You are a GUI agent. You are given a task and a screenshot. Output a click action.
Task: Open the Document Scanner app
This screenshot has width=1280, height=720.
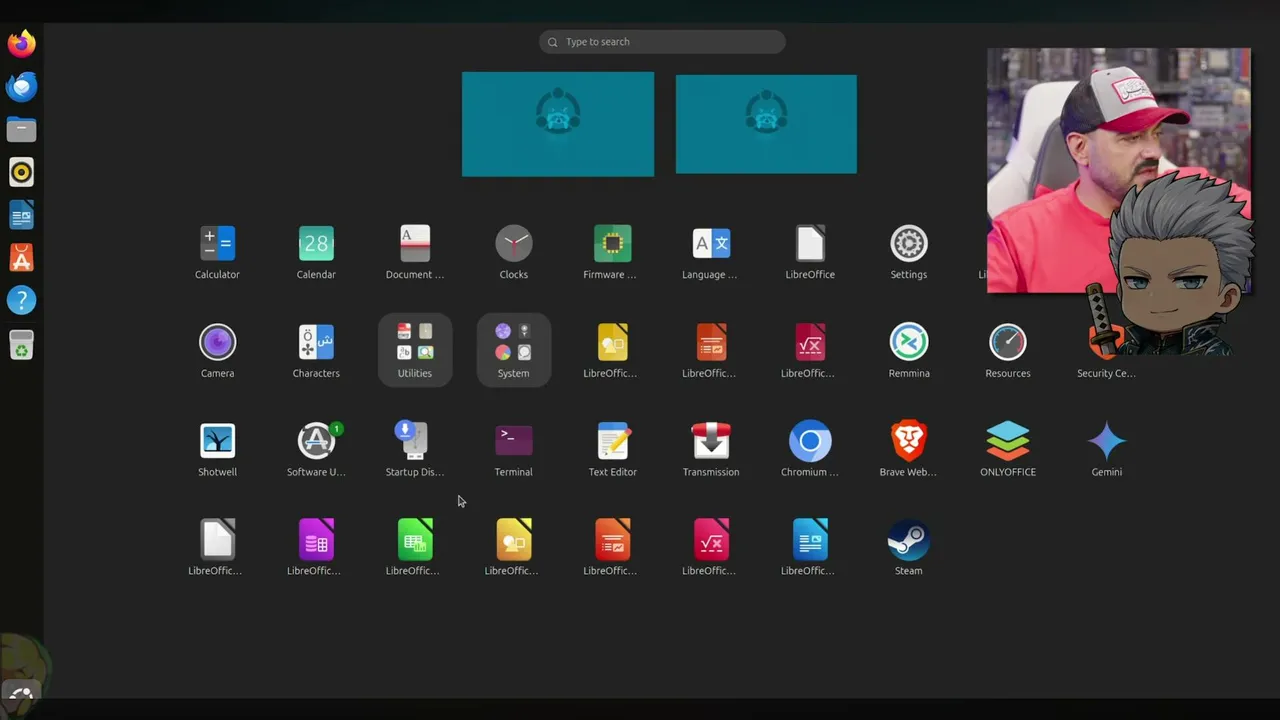coord(415,243)
